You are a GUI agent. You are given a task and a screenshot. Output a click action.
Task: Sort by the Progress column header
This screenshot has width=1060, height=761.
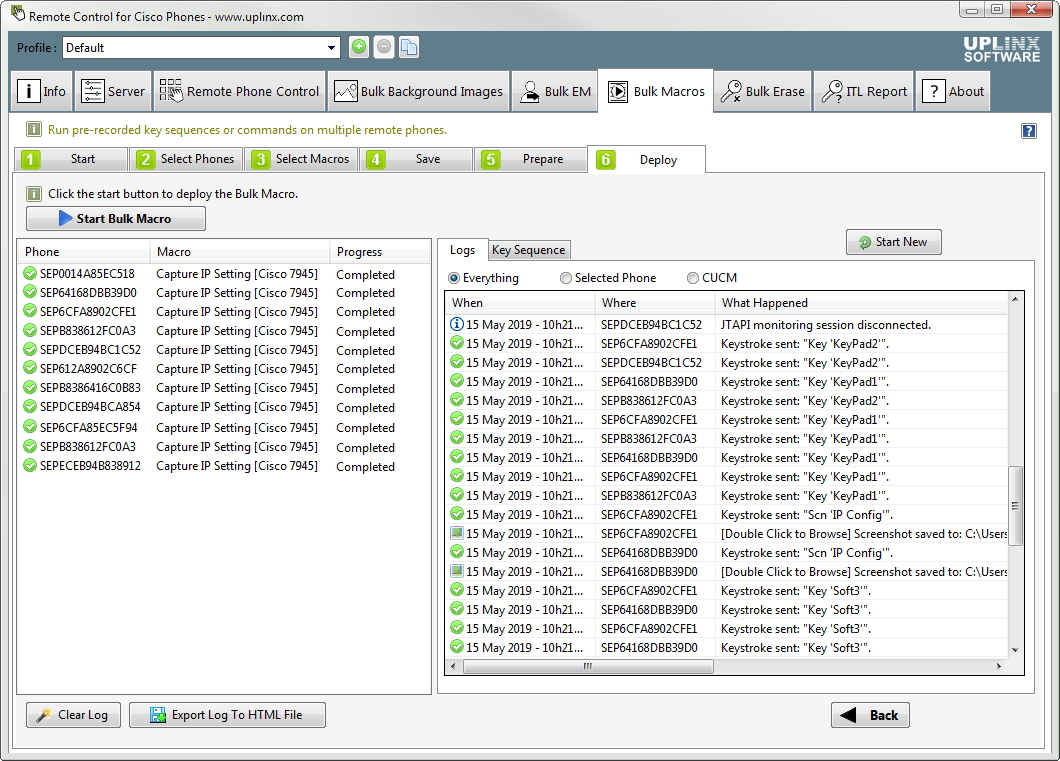click(379, 251)
